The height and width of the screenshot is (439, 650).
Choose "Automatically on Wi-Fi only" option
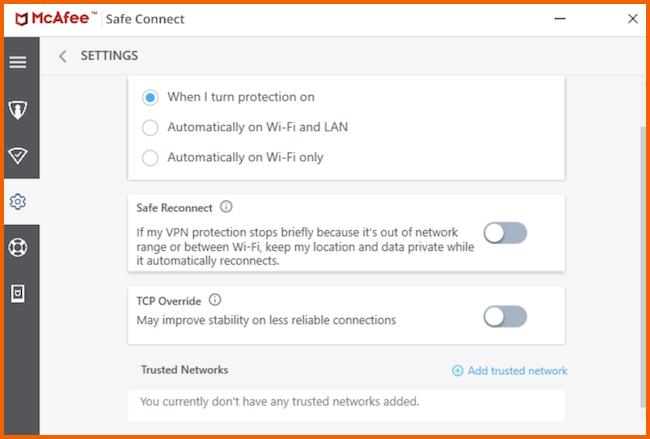pos(150,158)
